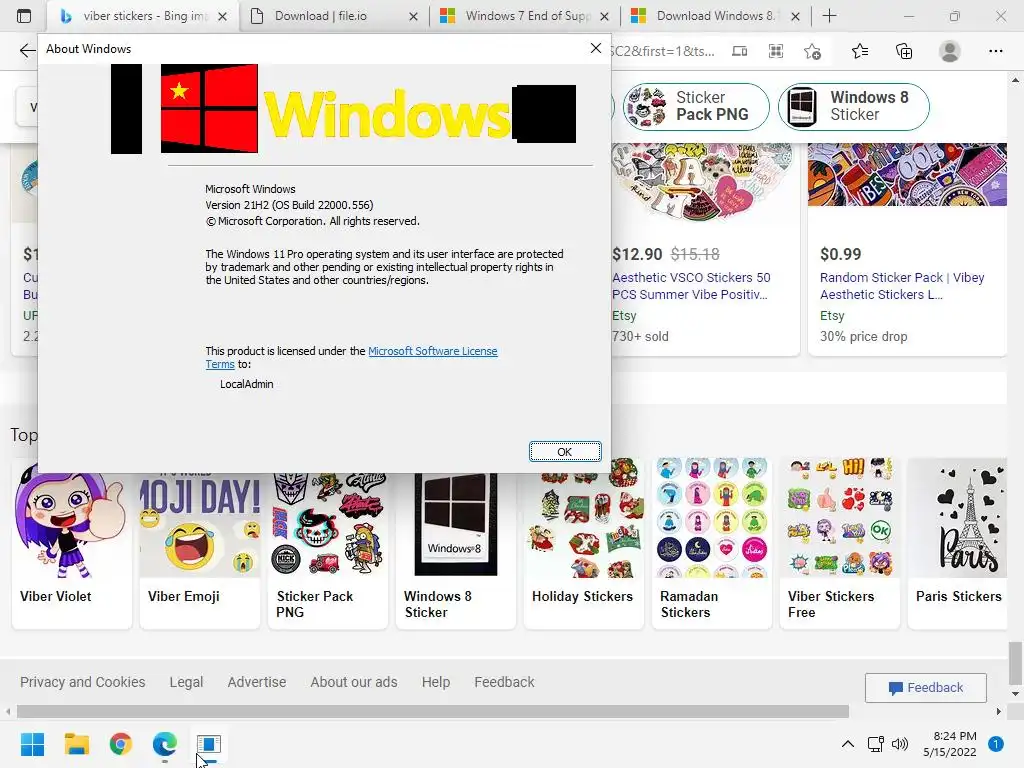Image resolution: width=1024 pixels, height=768 pixels.
Task: Click OK in About Windows dialog
Action: [x=565, y=451]
